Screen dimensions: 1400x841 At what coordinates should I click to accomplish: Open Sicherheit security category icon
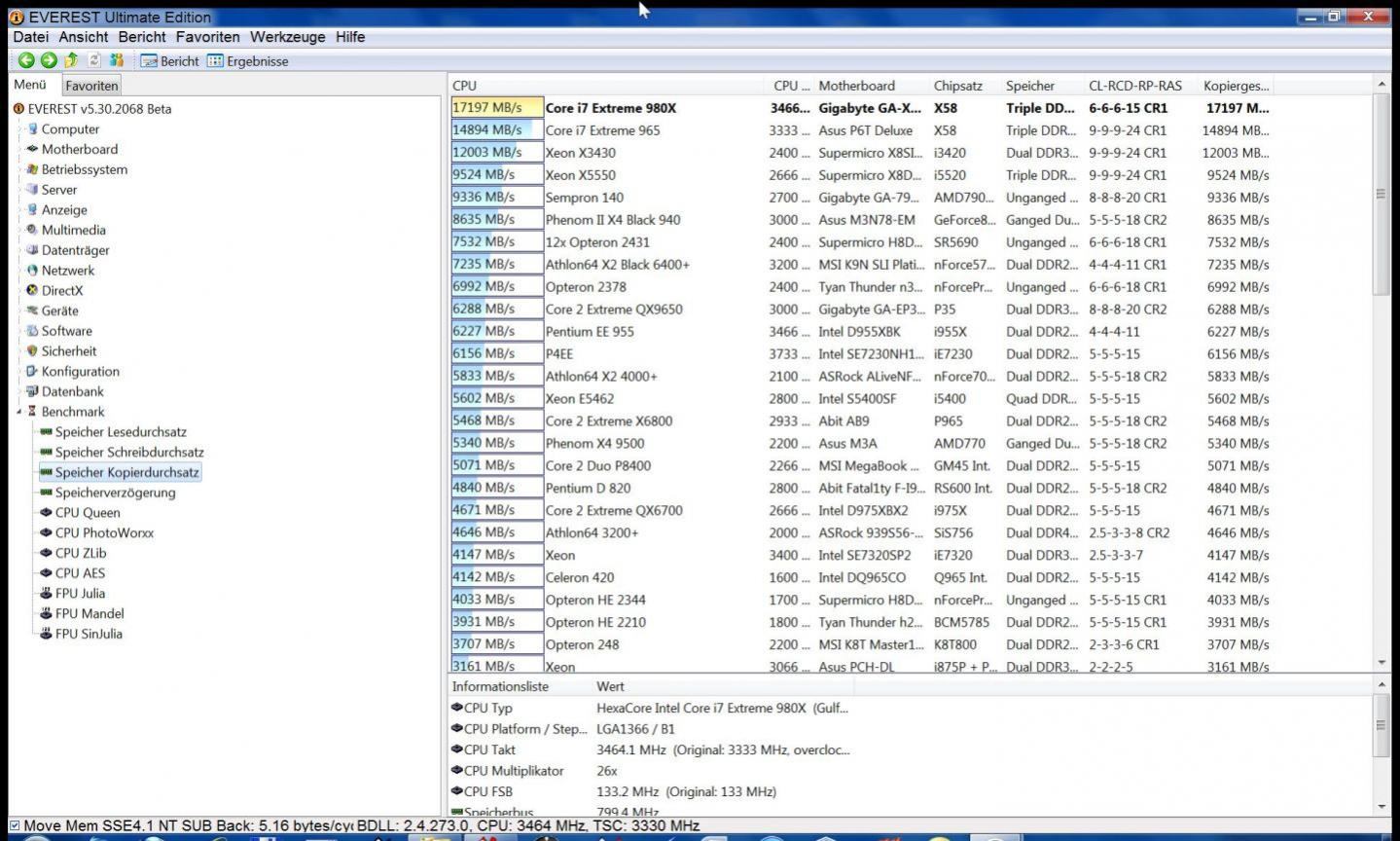point(33,351)
